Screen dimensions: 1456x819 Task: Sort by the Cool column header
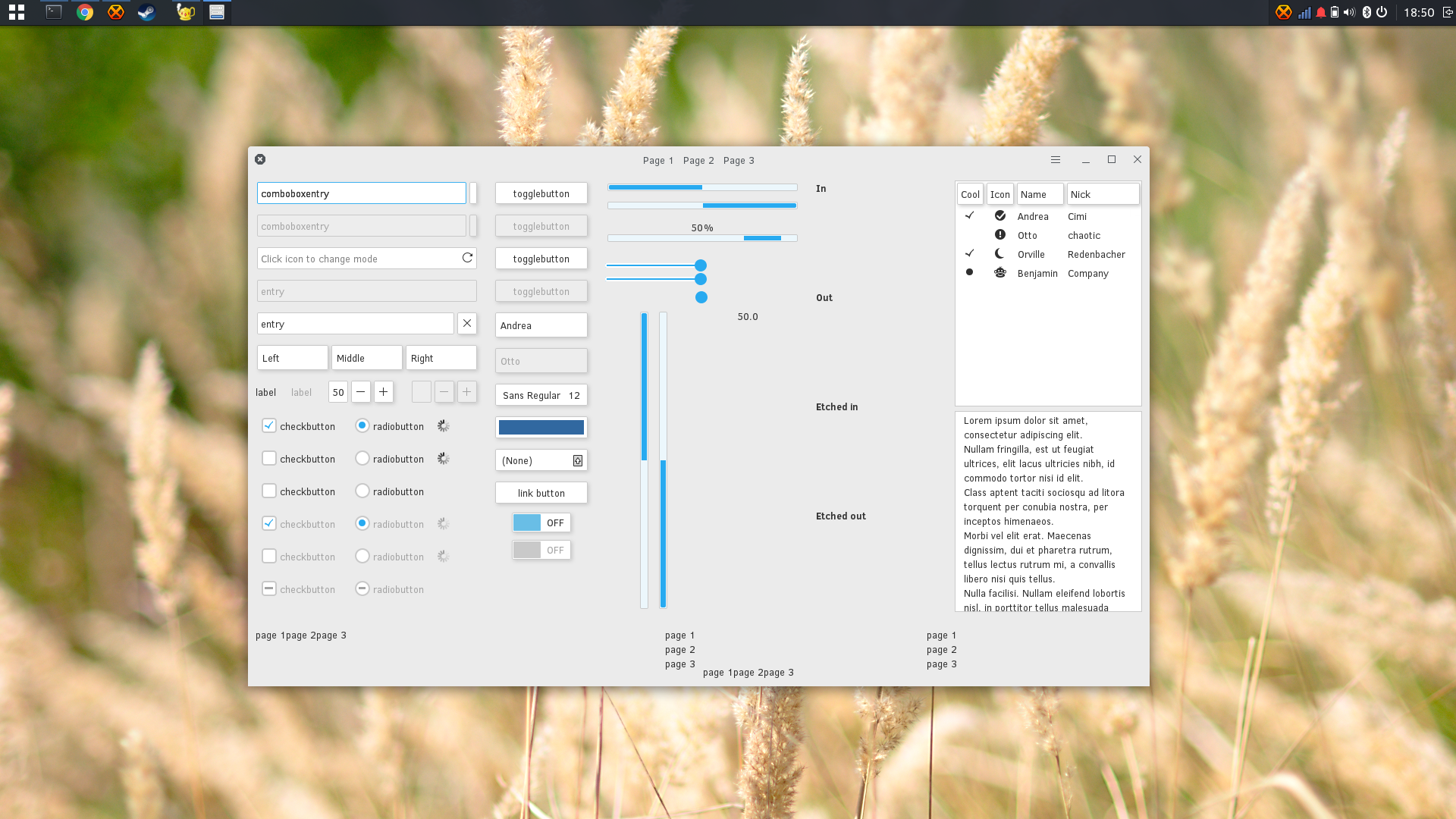(970, 194)
